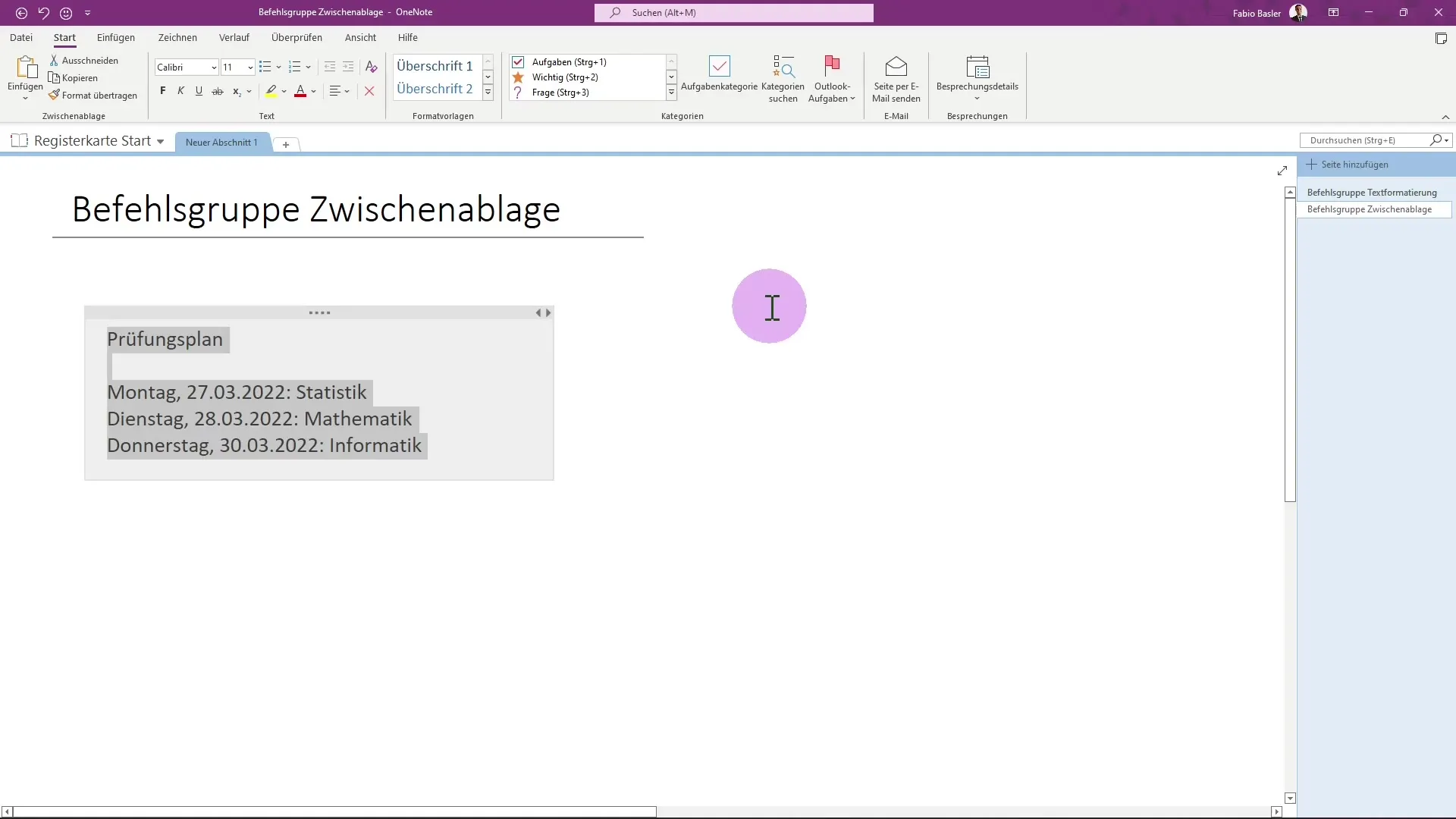The image size is (1456, 819).
Task: Open highlight color dropdown arrow
Action: (x=284, y=92)
